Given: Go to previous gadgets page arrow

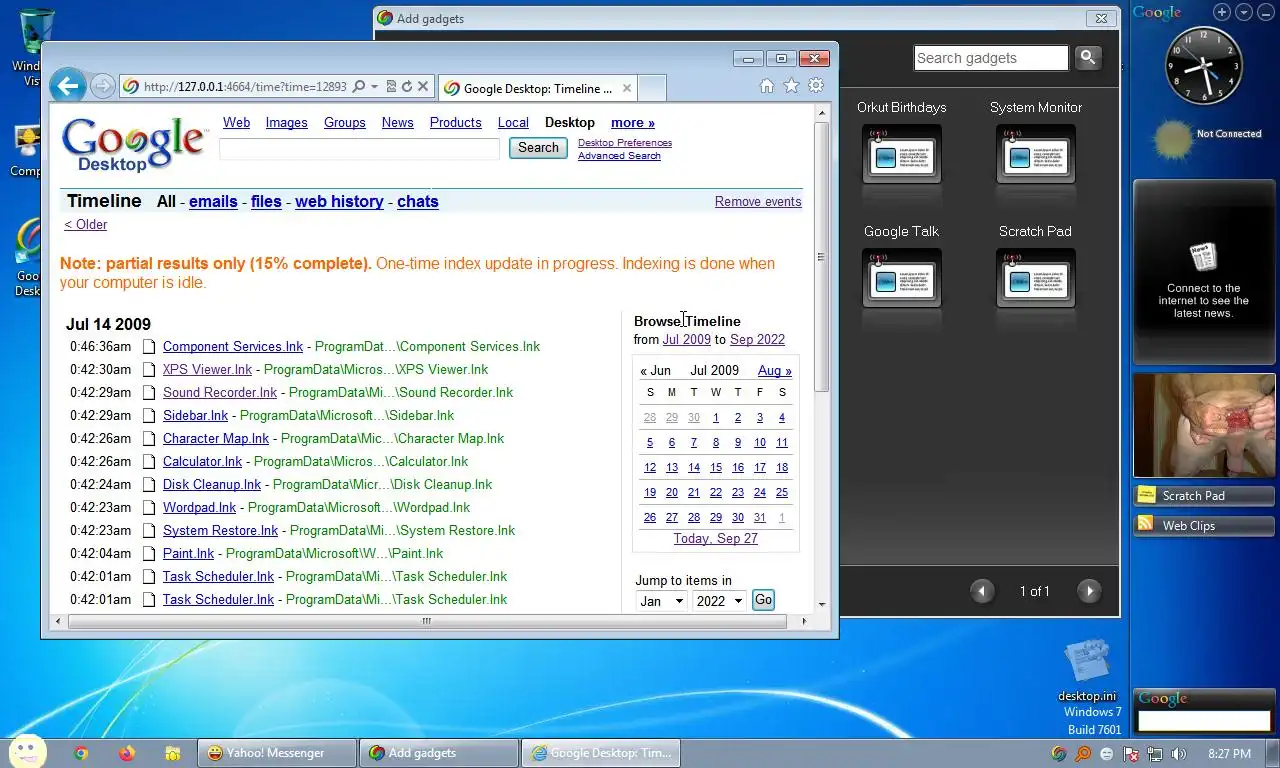Looking at the screenshot, I should pos(982,591).
